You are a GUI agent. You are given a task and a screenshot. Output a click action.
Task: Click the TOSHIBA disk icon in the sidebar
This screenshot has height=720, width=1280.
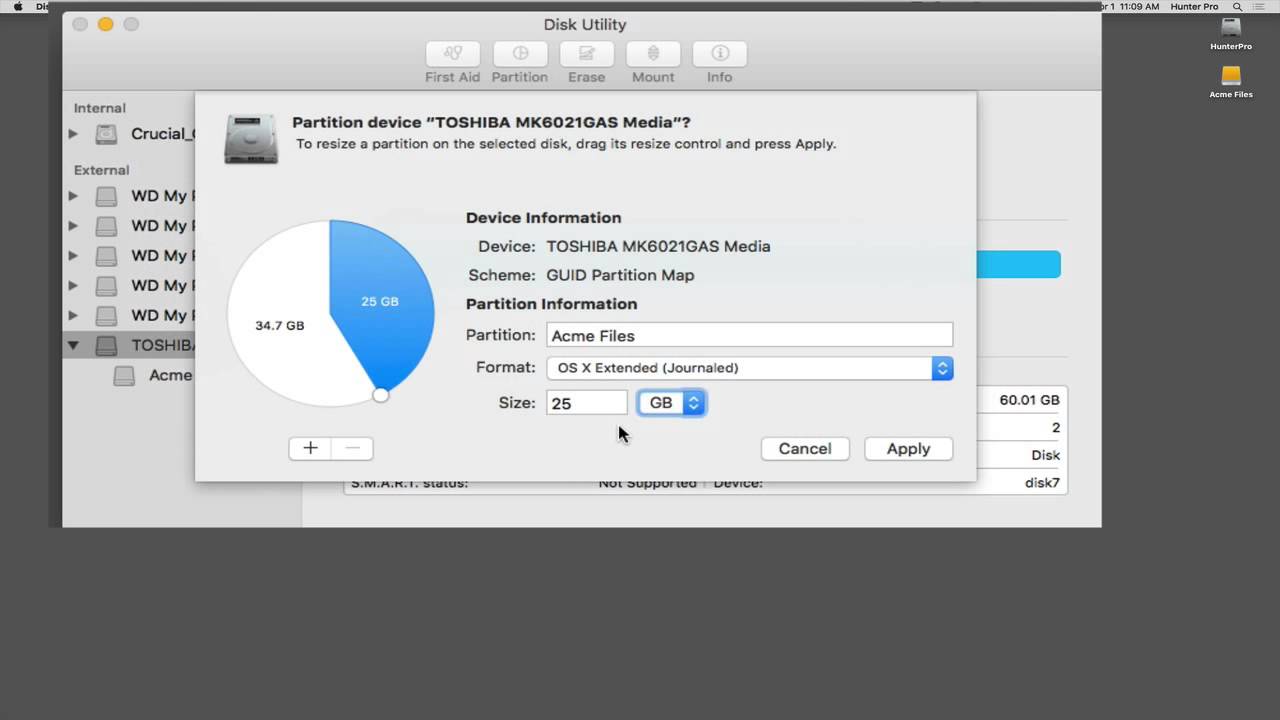106,345
